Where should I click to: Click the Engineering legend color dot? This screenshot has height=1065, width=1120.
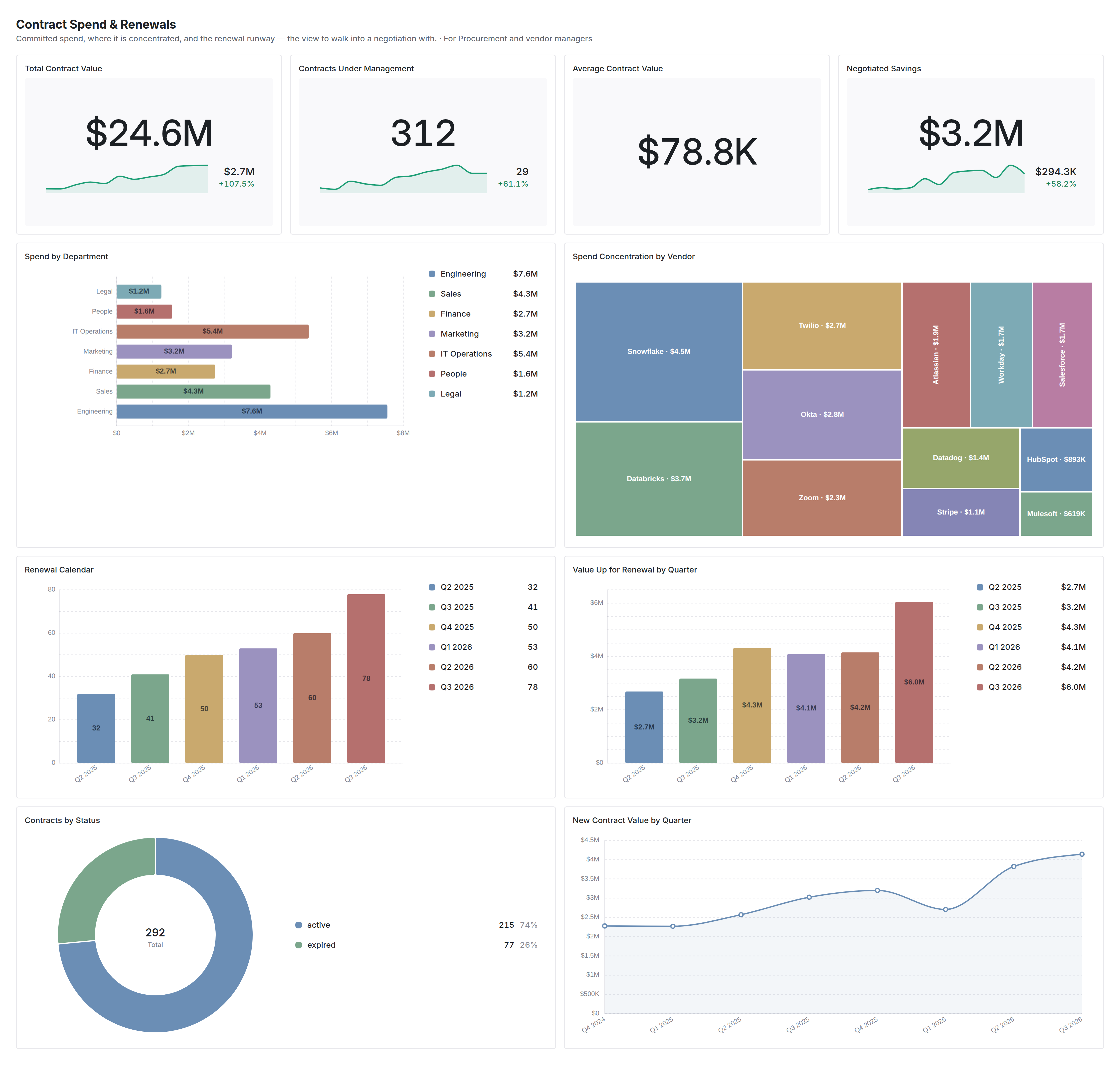[x=432, y=274]
